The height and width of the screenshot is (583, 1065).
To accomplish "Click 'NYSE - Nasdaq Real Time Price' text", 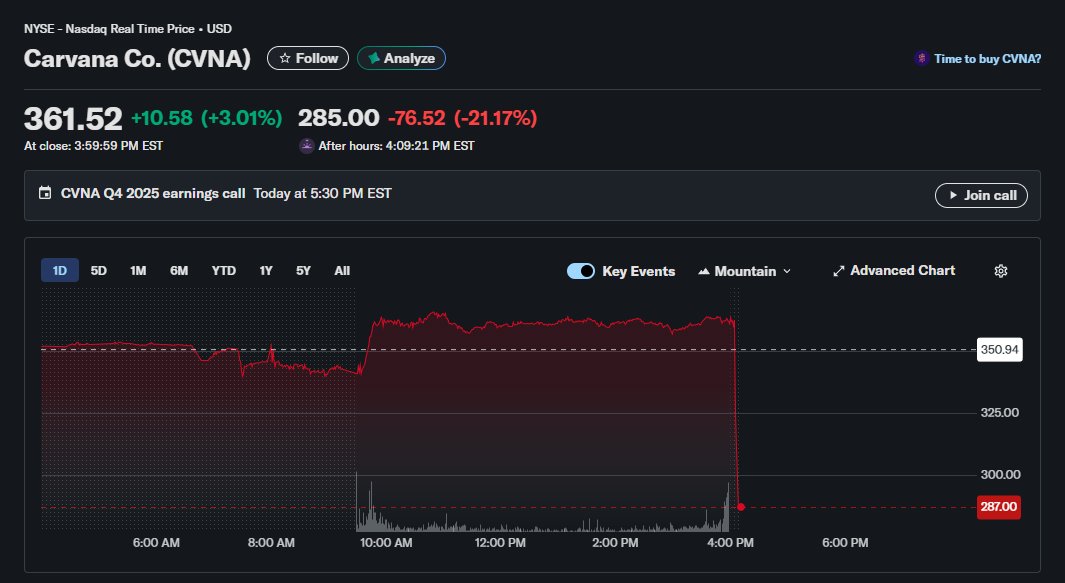I will [109, 29].
